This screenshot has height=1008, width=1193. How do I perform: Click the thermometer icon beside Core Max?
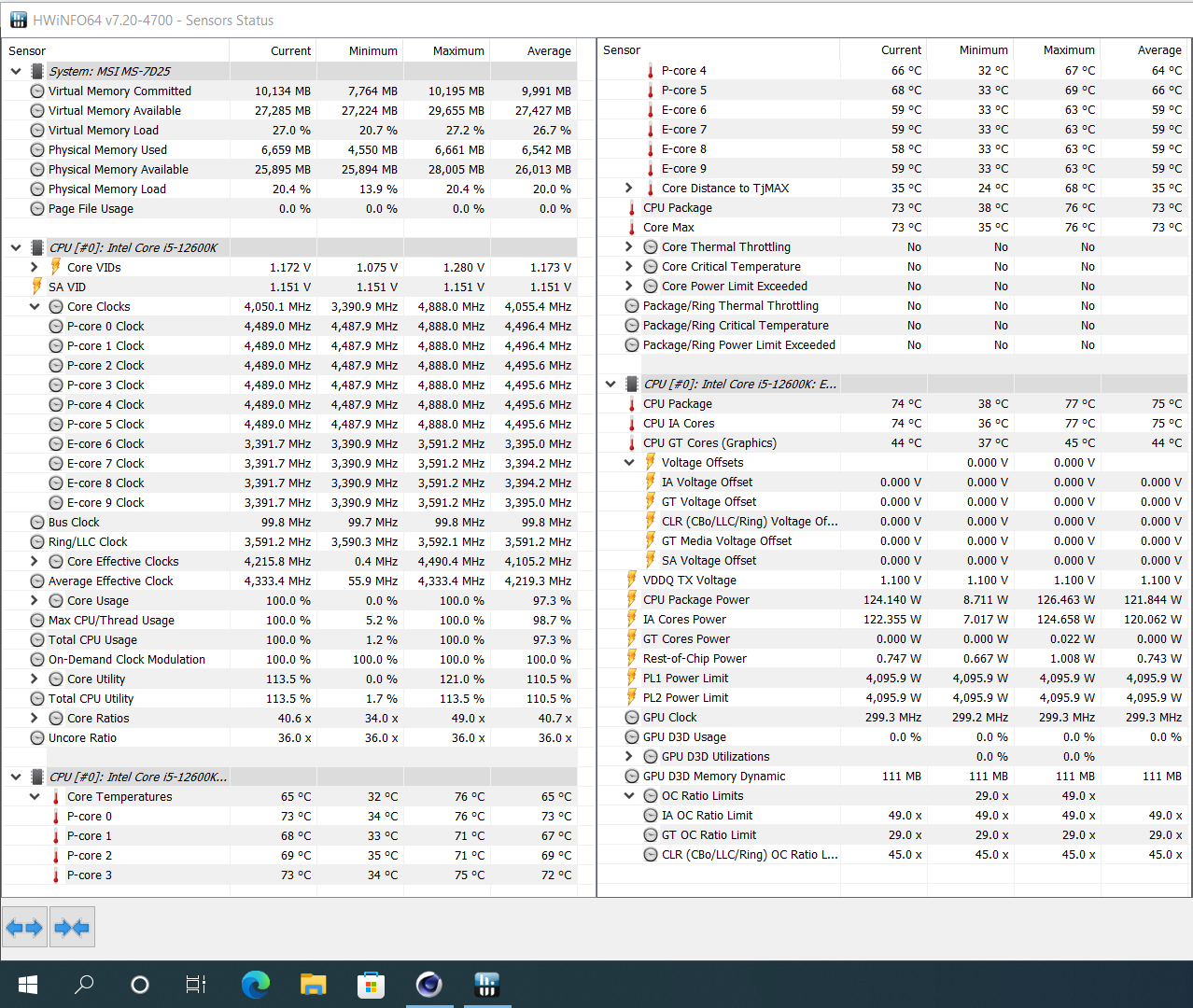632,227
